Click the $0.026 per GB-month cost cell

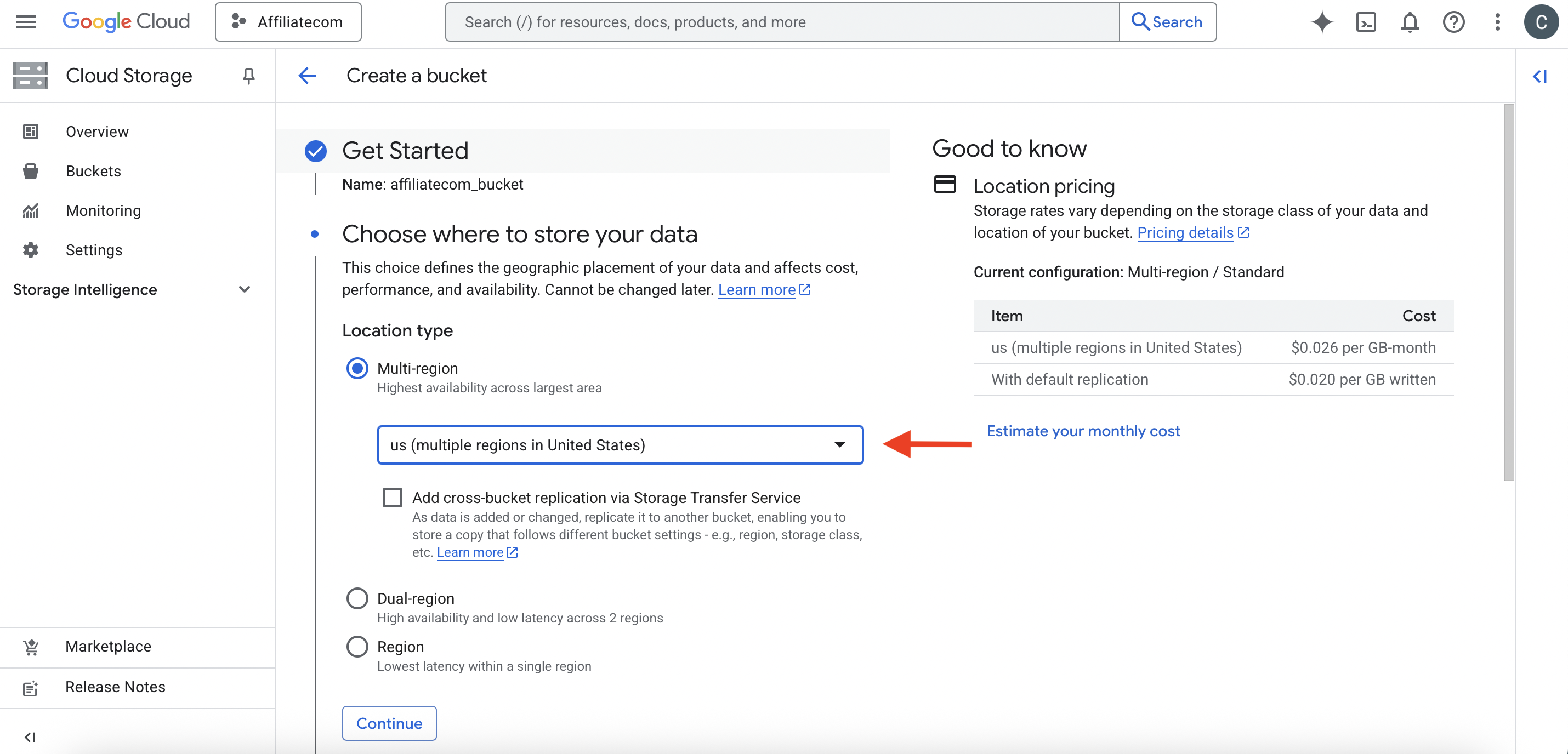[1363, 347]
